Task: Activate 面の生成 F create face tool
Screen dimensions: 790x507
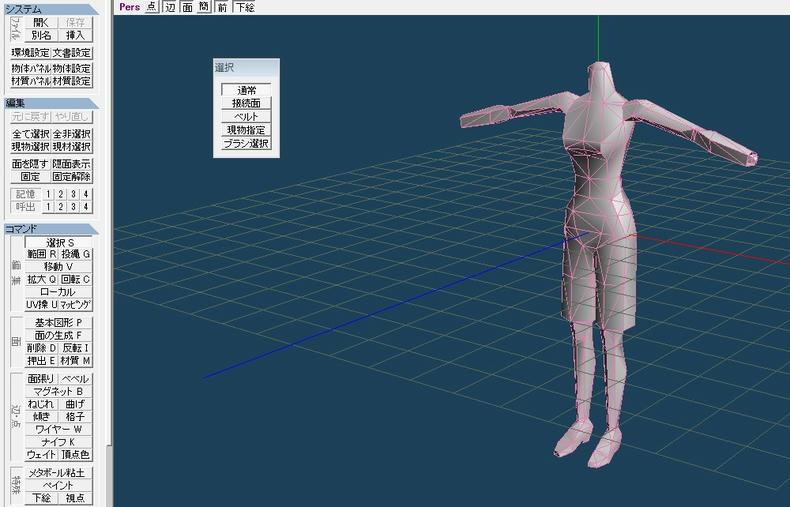Action: (58, 335)
